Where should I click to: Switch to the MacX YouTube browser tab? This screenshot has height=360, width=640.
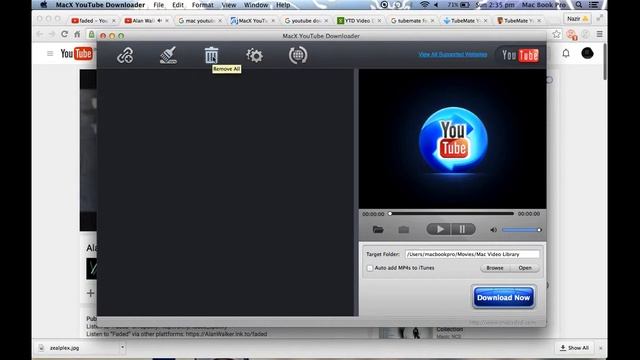(253, 20)
